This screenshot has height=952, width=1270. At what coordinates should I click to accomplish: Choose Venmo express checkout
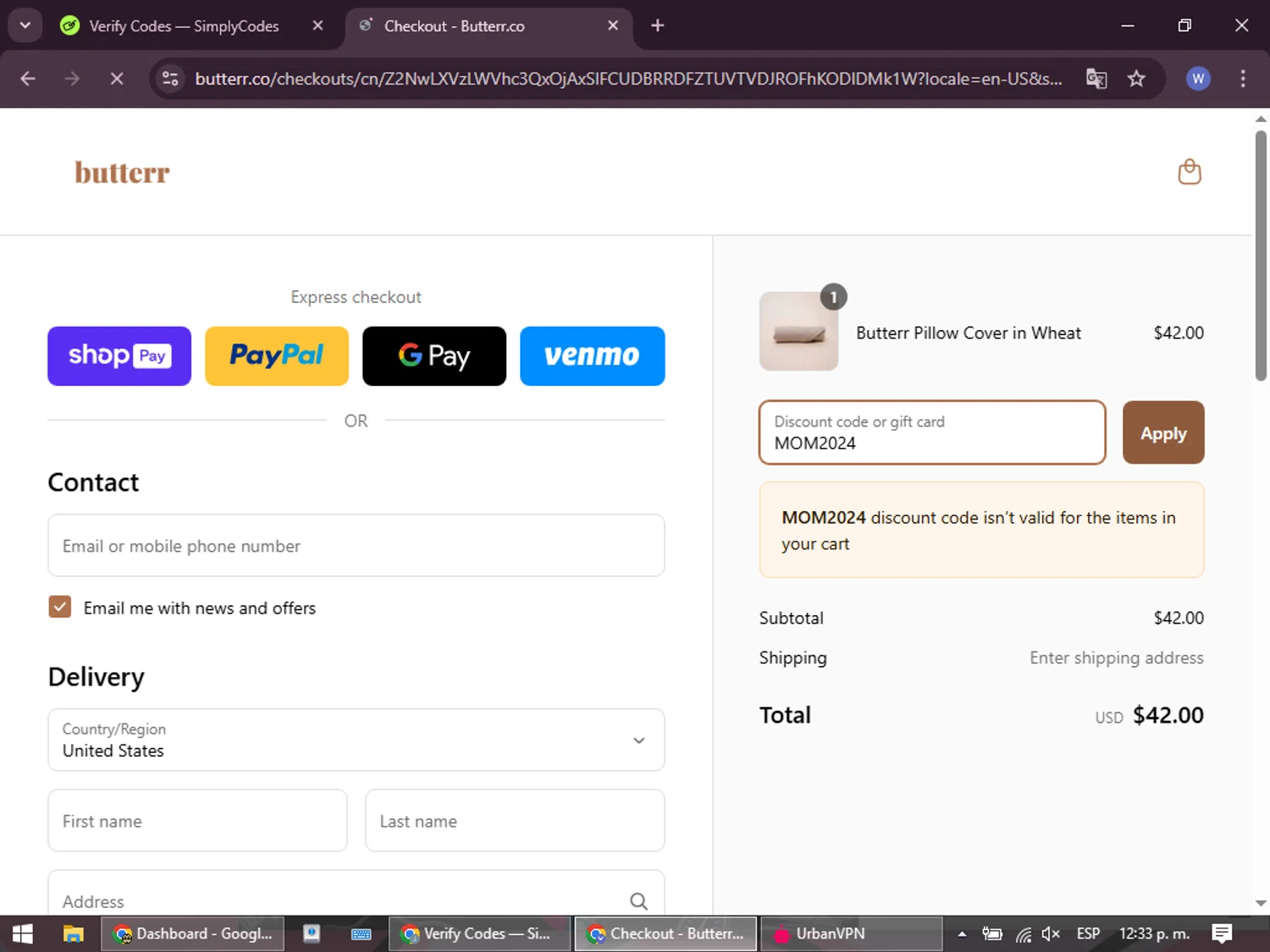click(x=593, y=356)
